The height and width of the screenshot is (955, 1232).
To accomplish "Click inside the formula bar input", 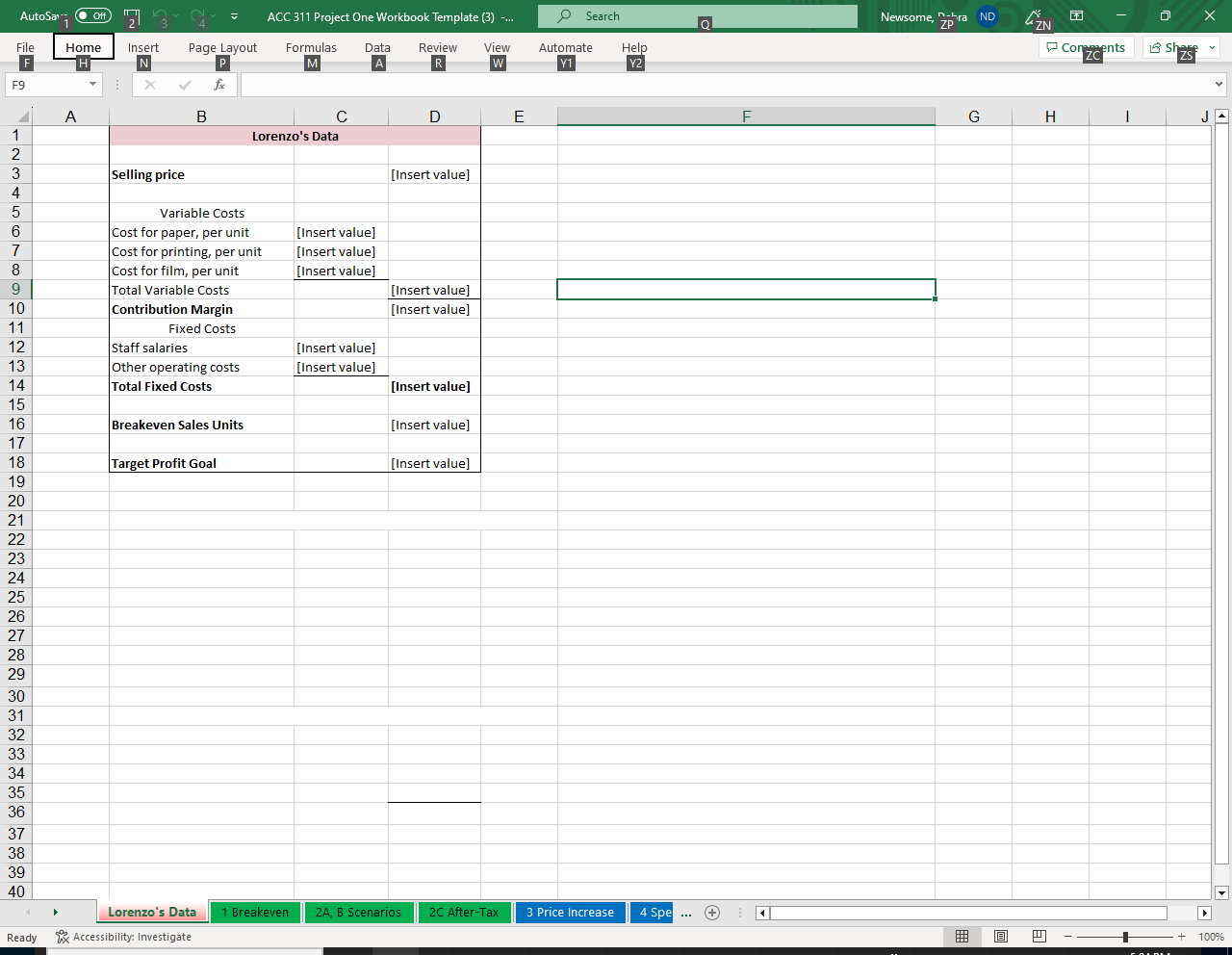I will [x=727, y=85].
